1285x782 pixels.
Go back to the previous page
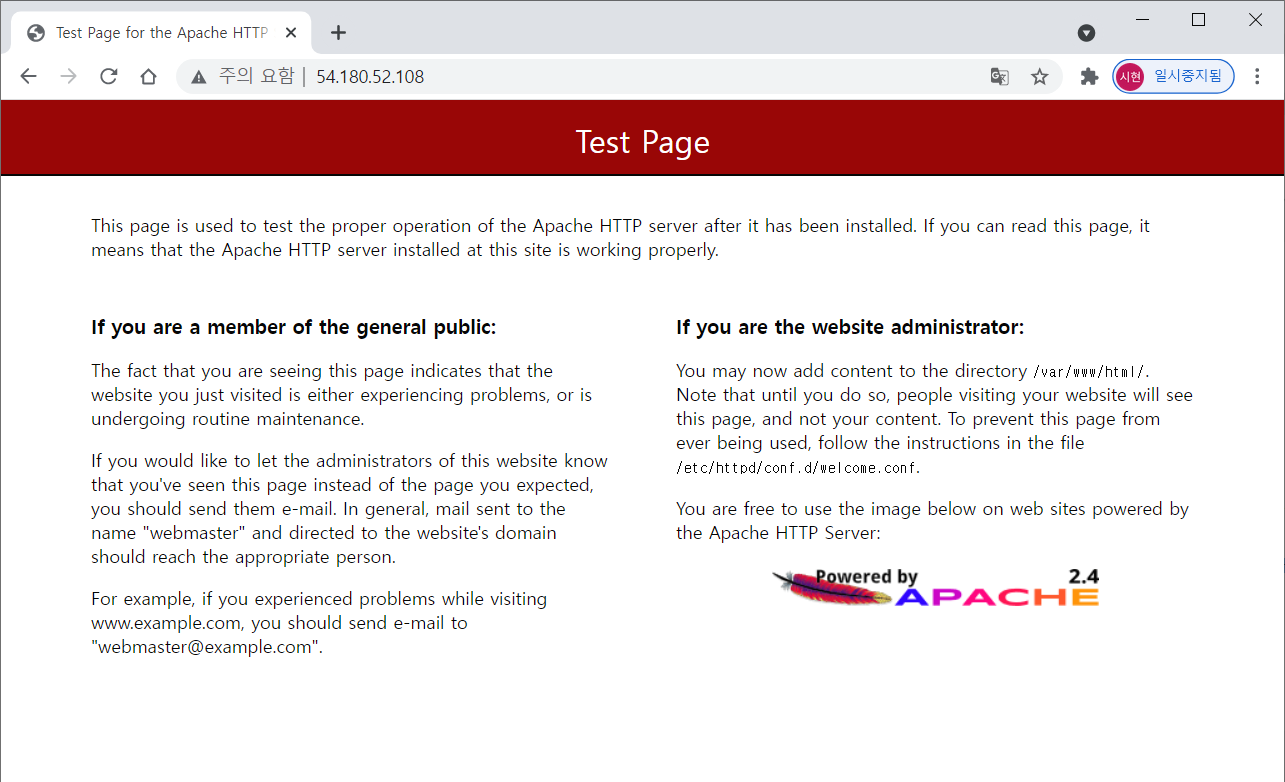tap(28, 77)
